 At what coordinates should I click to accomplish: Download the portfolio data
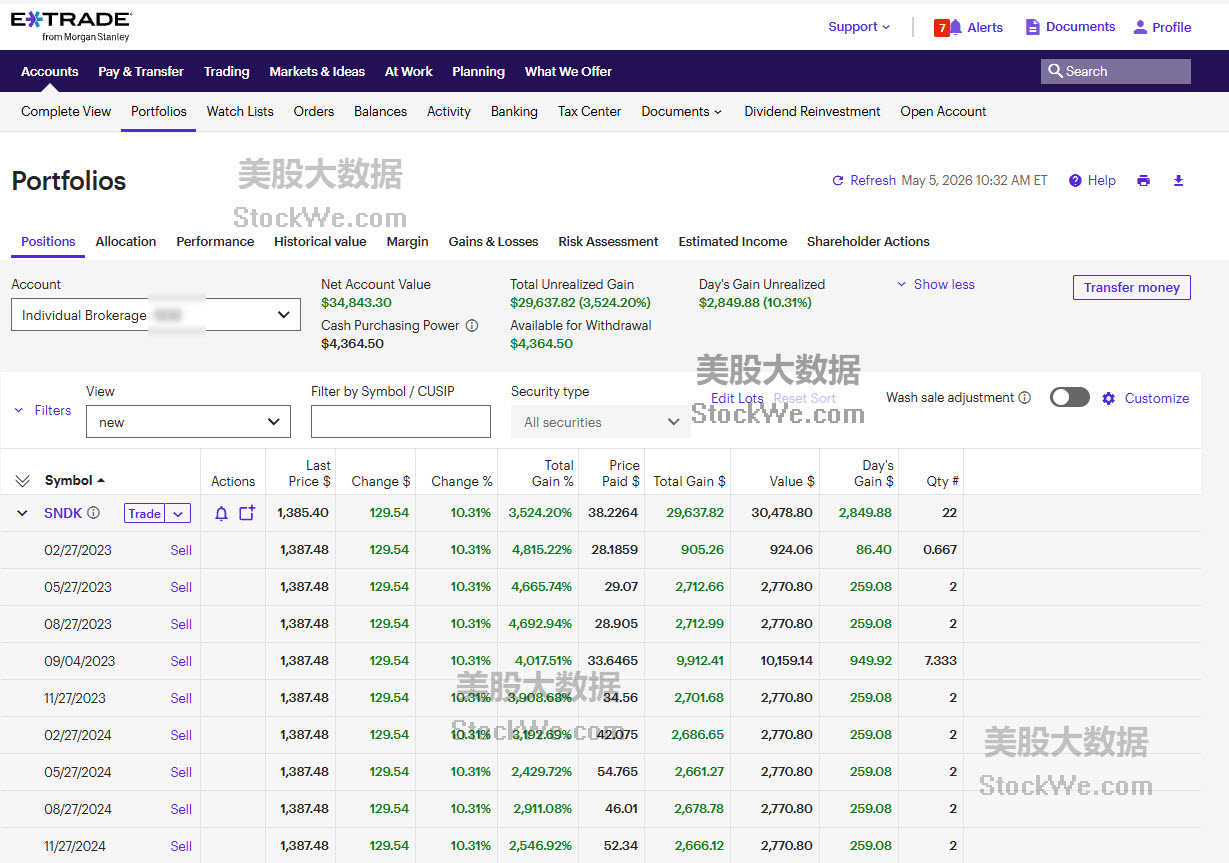click(1178, 181)
